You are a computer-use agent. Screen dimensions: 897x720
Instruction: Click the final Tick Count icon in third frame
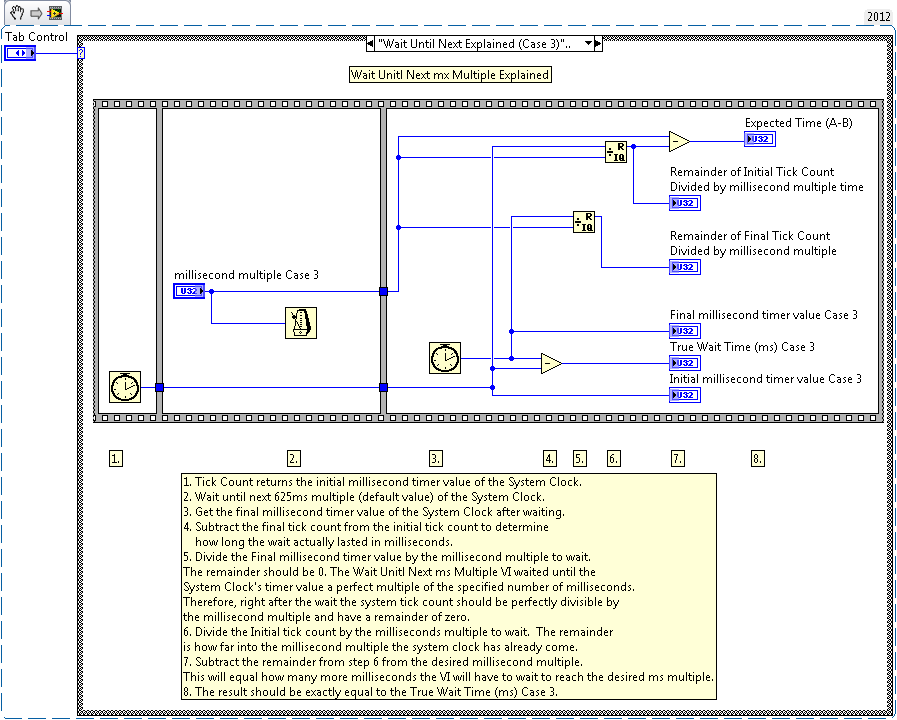(x=445, y=358)
